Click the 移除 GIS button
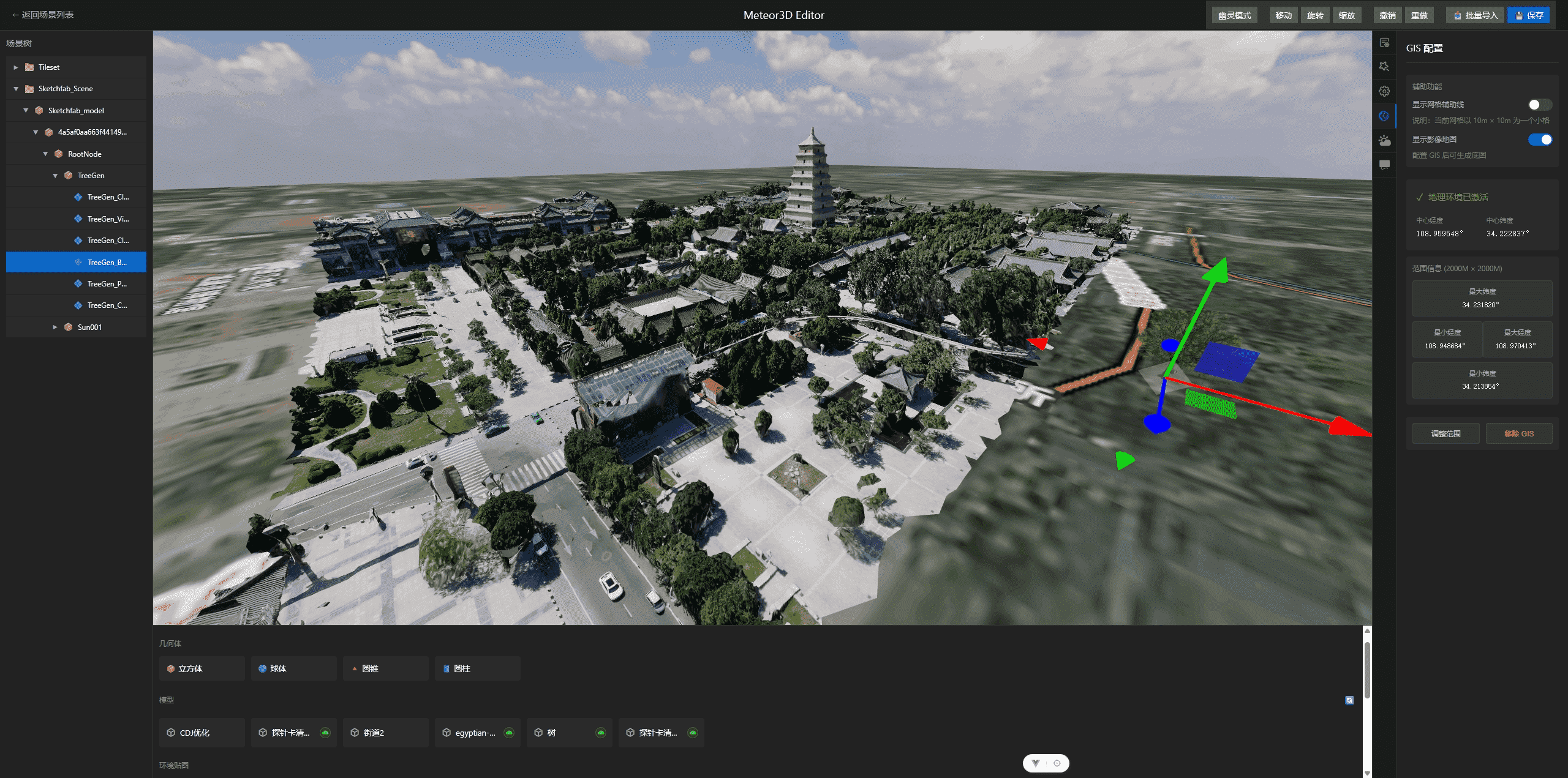The width and height of the screenshot is (1568, 778). pyautogui.click(x=1519, y=433)
